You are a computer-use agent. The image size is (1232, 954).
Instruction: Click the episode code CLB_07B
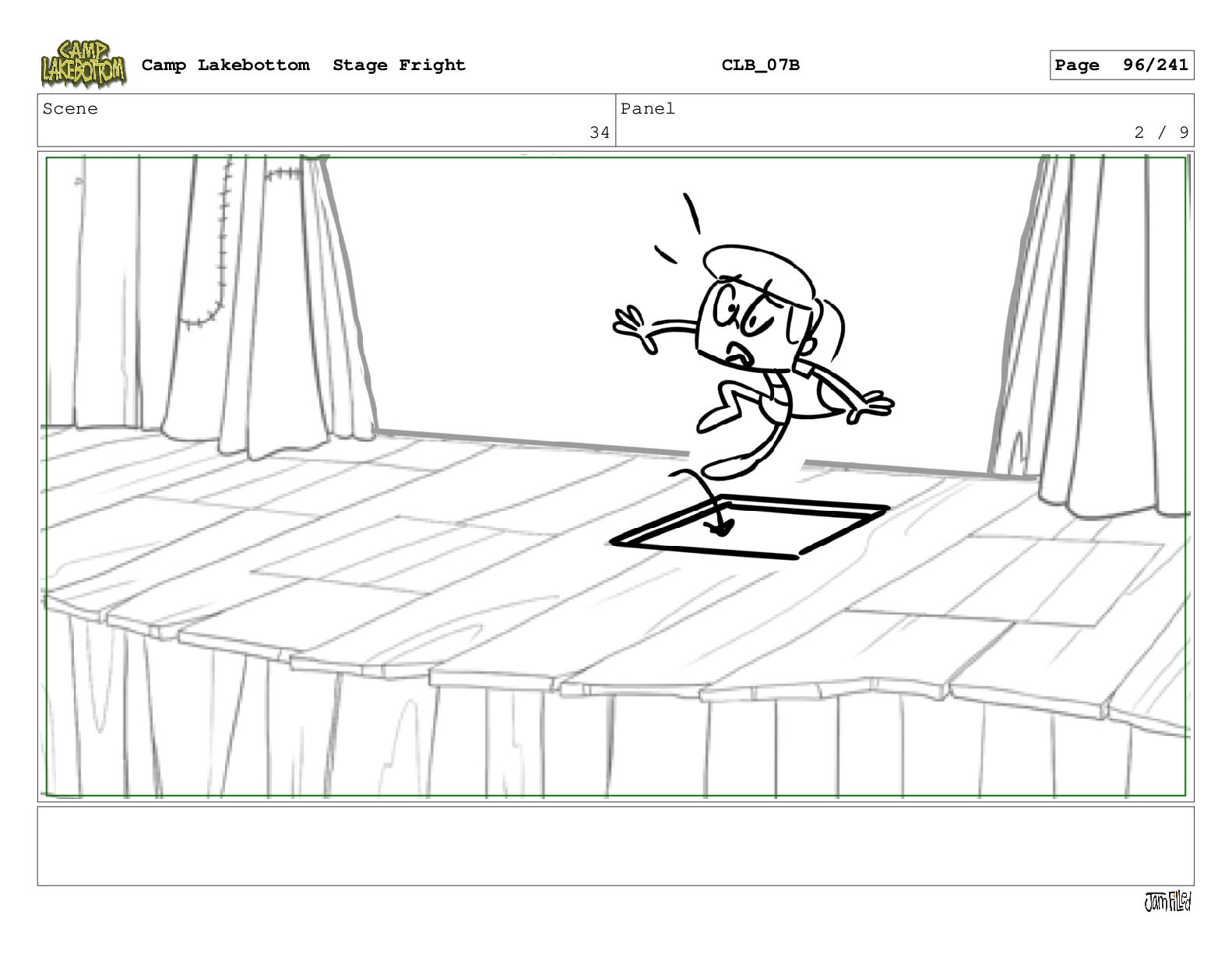coord(760,65)
